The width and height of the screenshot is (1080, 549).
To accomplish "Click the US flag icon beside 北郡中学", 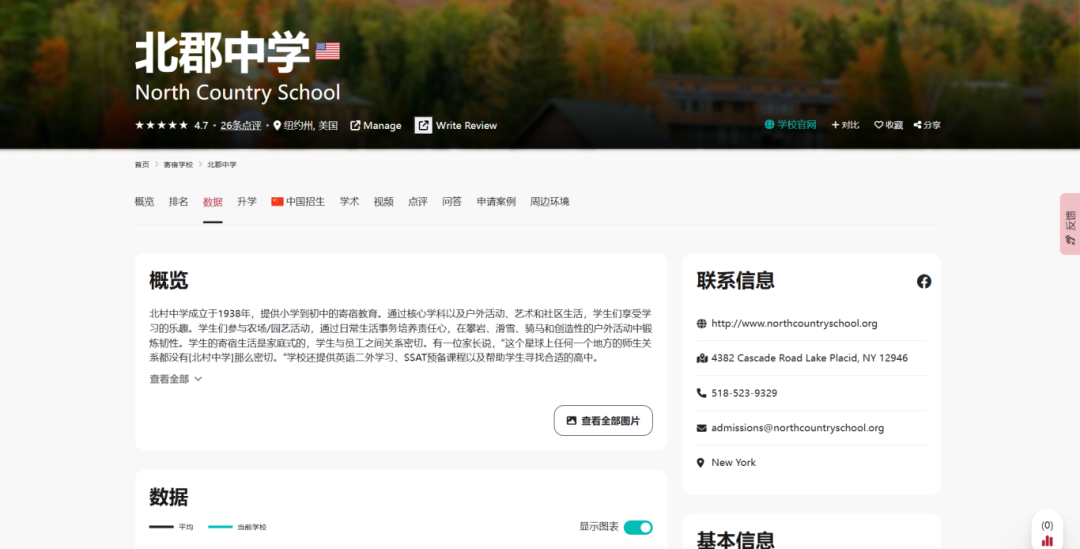I will tap(327, 51).
